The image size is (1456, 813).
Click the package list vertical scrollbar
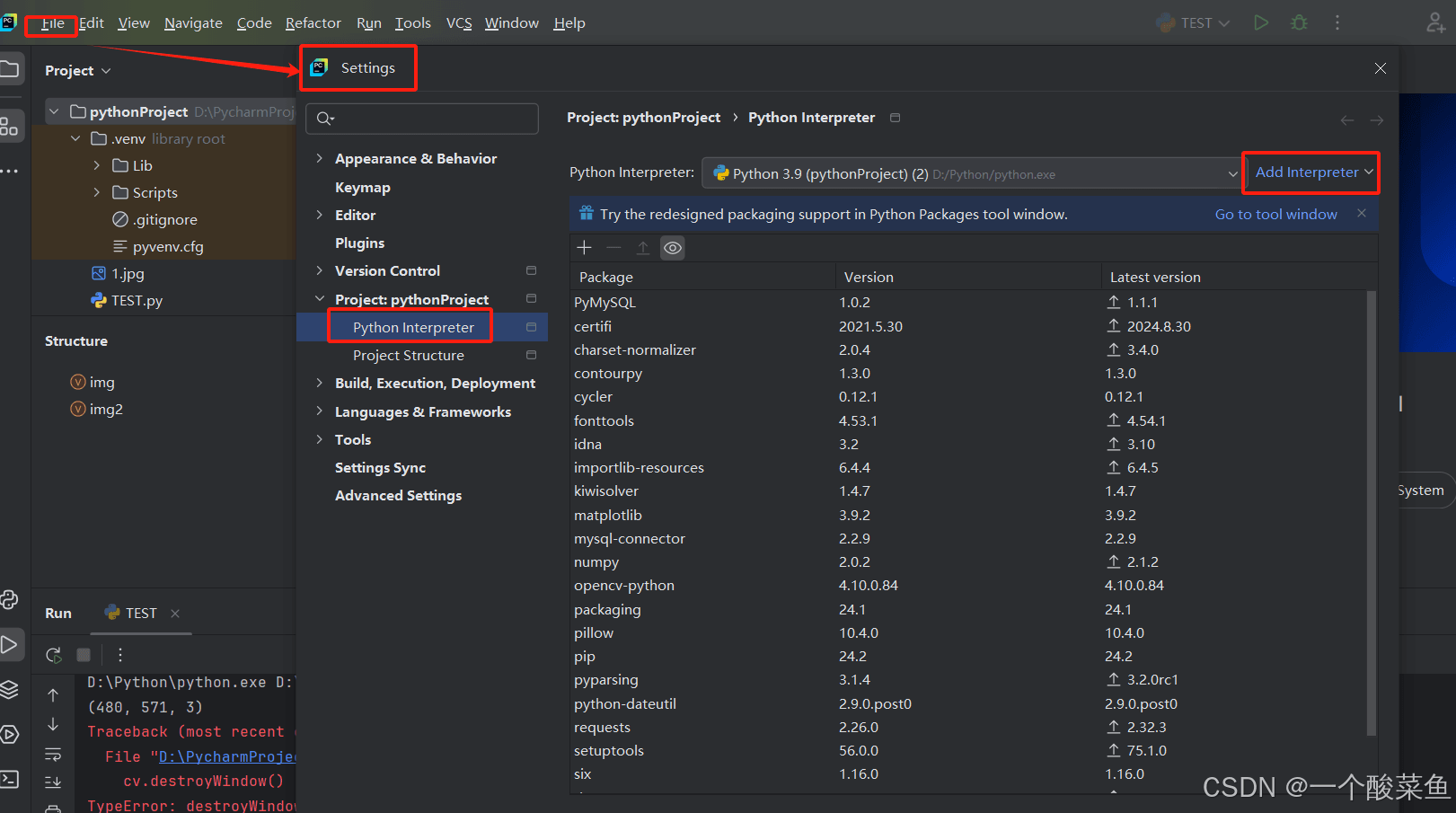point(1372,512)
